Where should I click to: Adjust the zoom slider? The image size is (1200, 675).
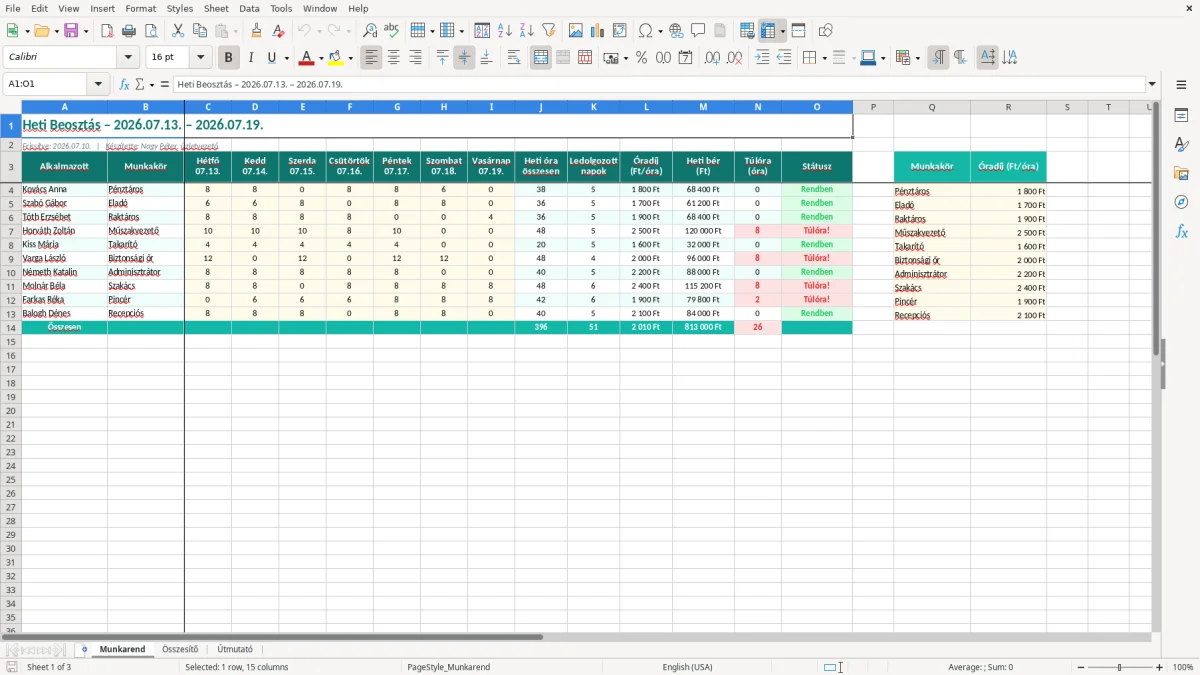pos(1119,667)
